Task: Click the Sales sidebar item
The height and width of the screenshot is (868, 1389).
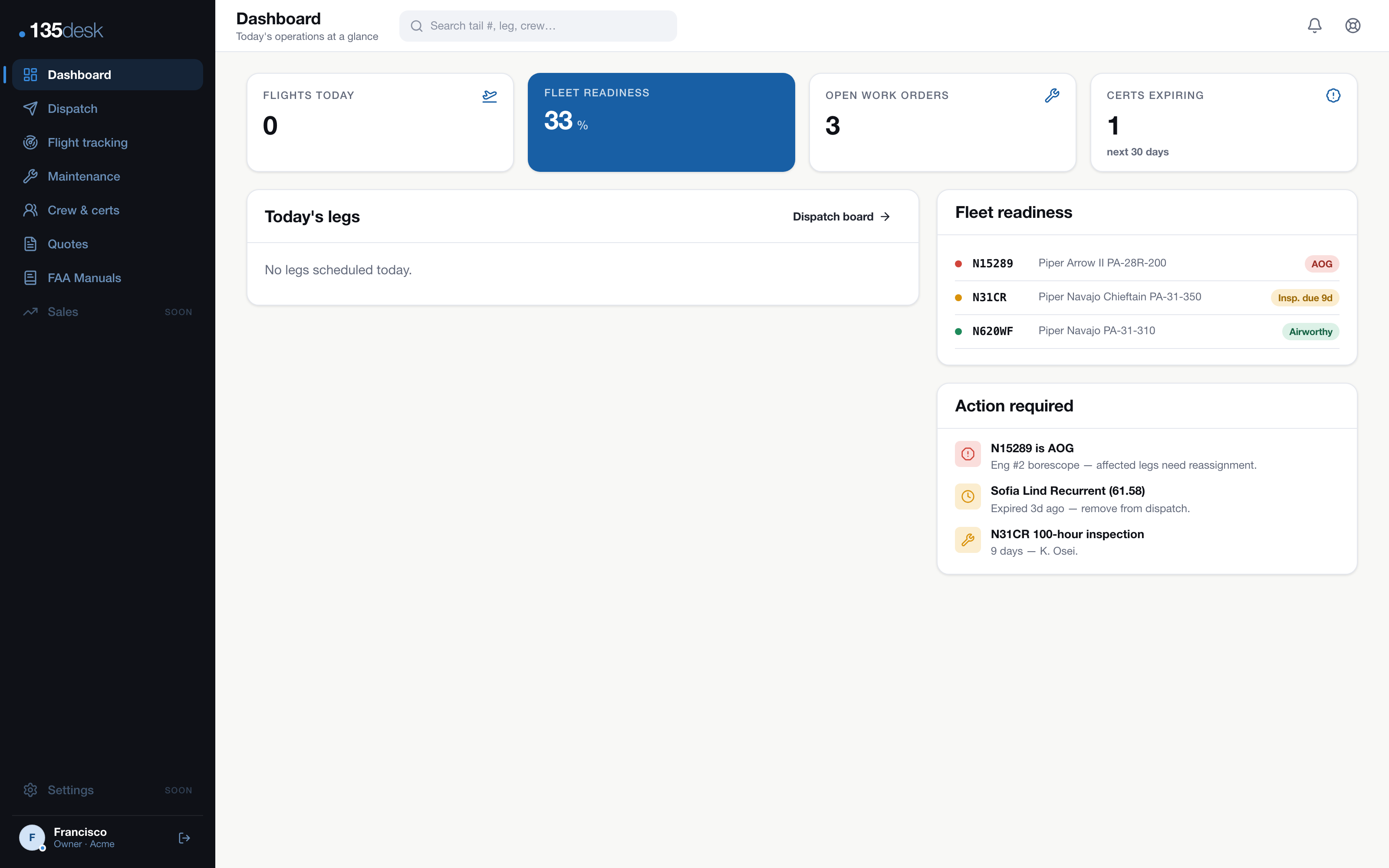Action: (x=107, y=312)
